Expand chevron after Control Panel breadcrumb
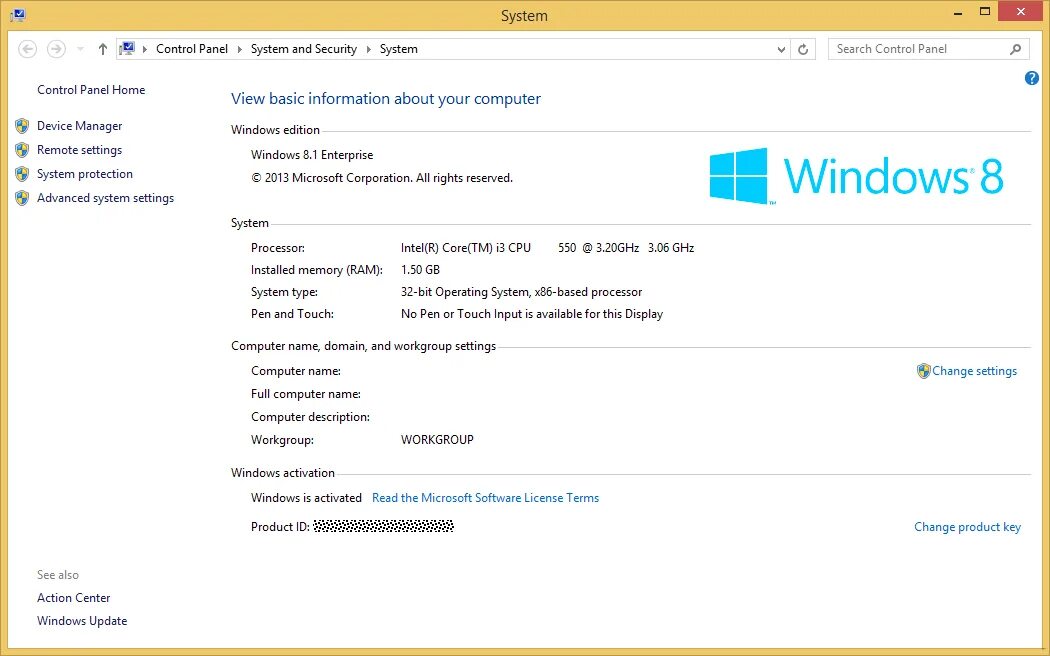1050x656 pixels. [240, 49]
